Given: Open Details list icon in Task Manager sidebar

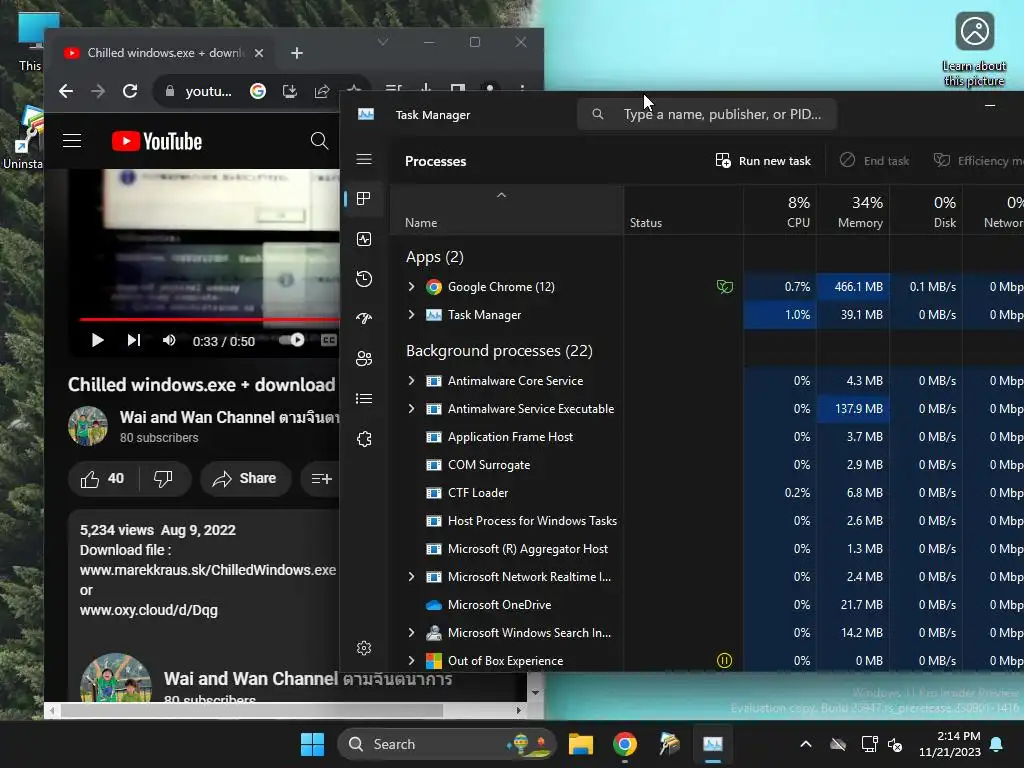Looking at the screenshot, I should [x=364, y=398].
